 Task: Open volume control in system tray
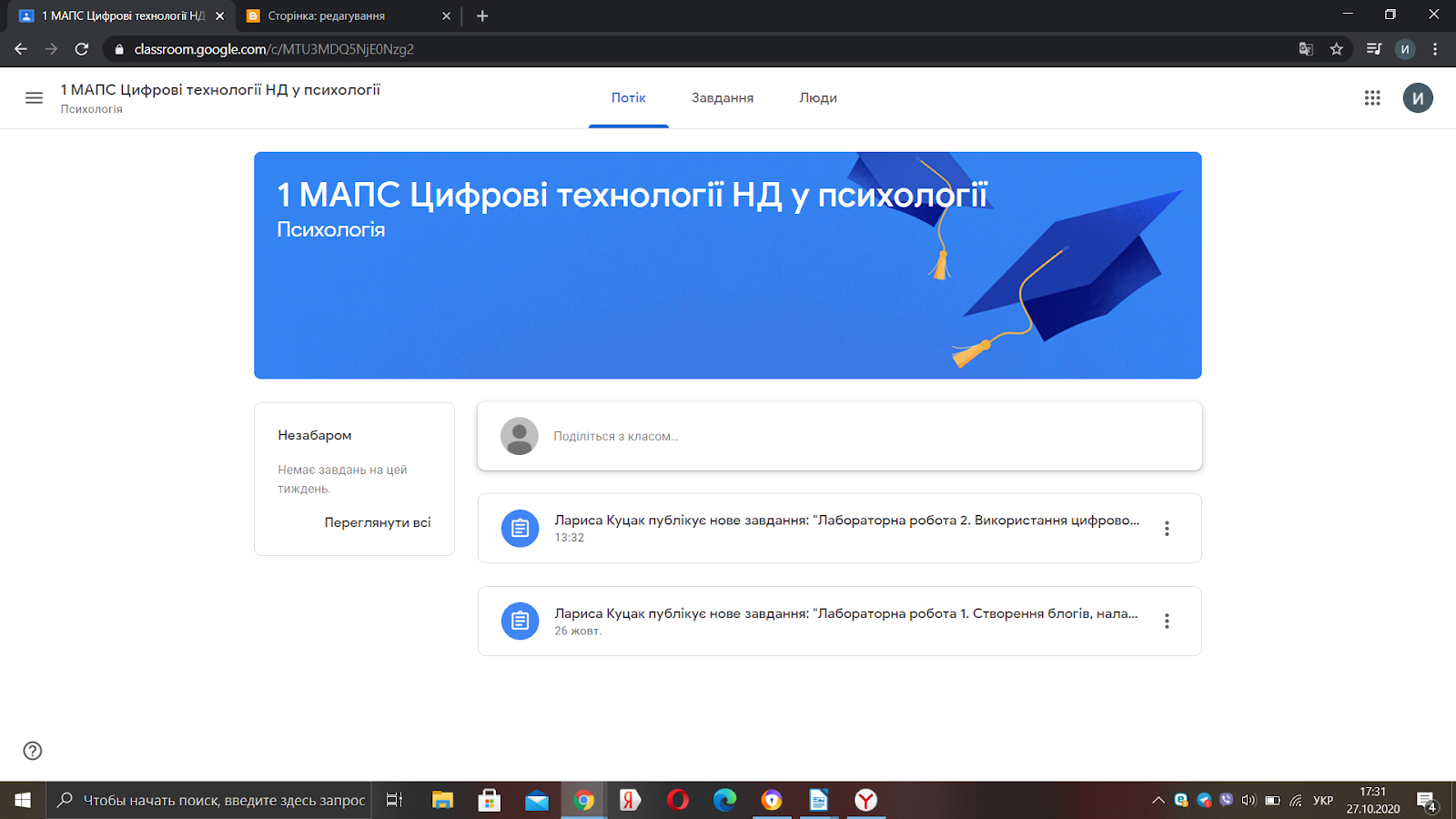1249,800
